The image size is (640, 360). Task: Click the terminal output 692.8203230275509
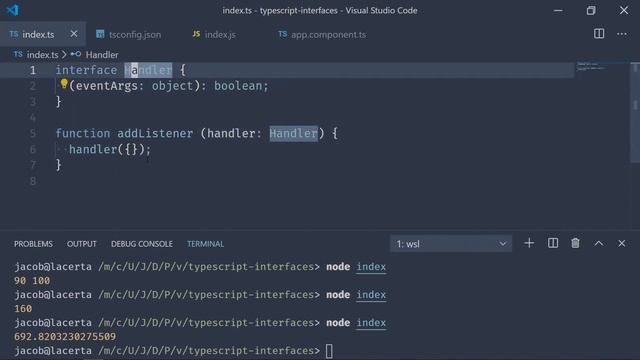65,337
